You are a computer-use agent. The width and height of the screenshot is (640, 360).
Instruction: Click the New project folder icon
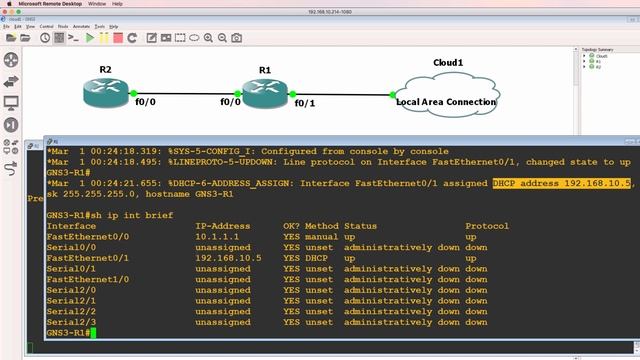click(11, 38)
